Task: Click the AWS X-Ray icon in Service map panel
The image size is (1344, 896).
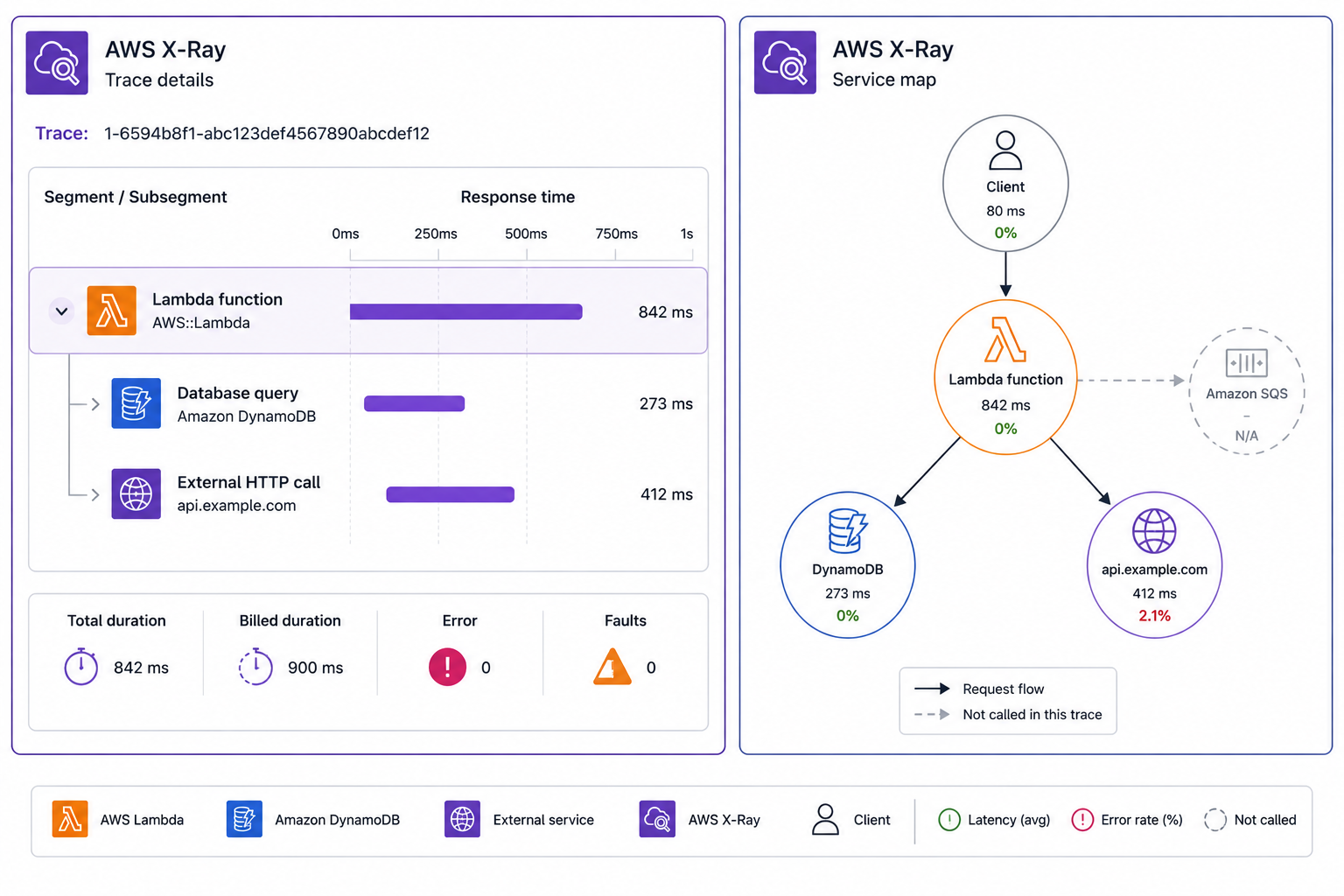Action: [x=785, y=63]
